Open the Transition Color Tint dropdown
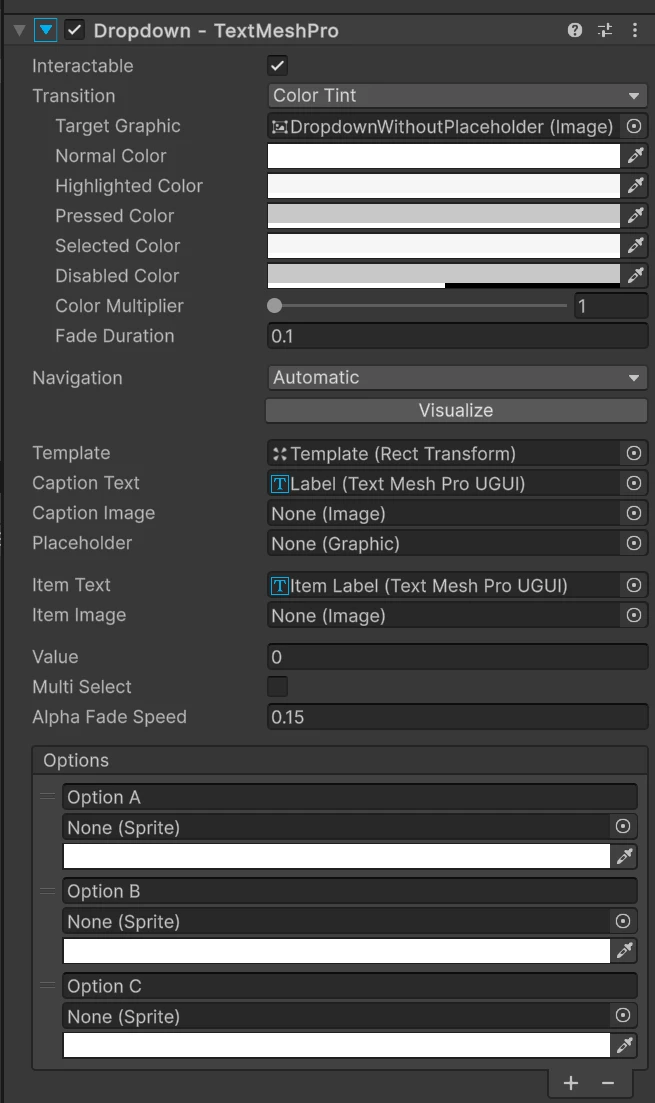 point(457,96)
